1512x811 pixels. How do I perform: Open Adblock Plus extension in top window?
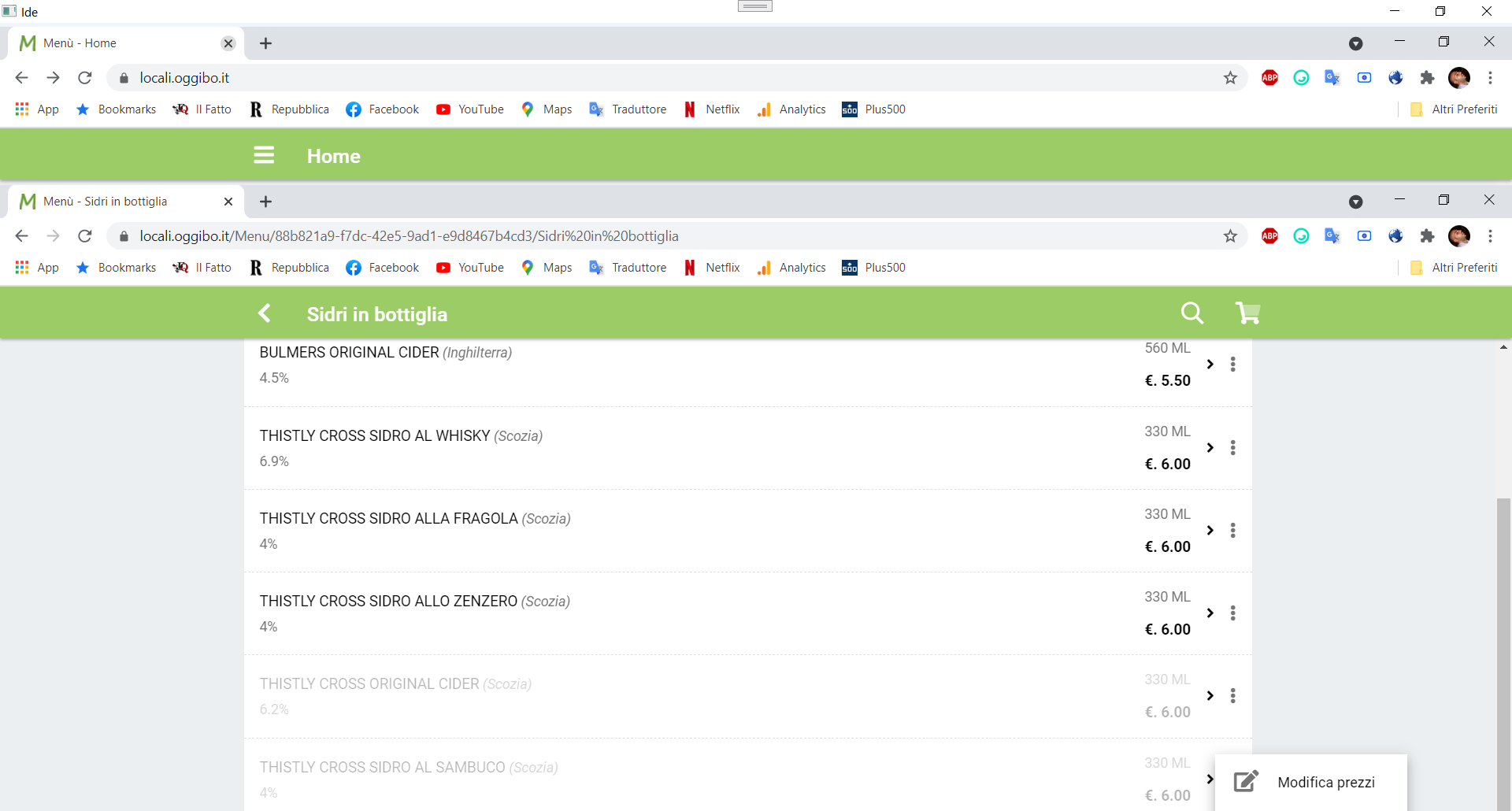[1269, 77]
